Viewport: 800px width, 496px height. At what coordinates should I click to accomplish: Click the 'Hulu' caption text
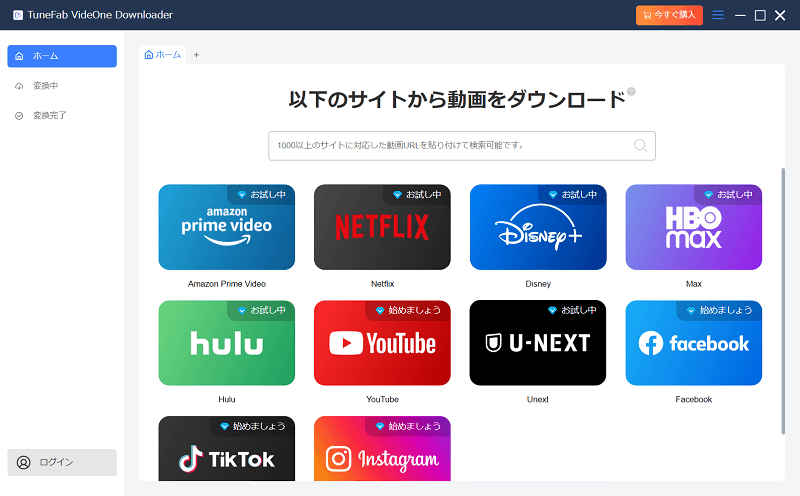227,400
